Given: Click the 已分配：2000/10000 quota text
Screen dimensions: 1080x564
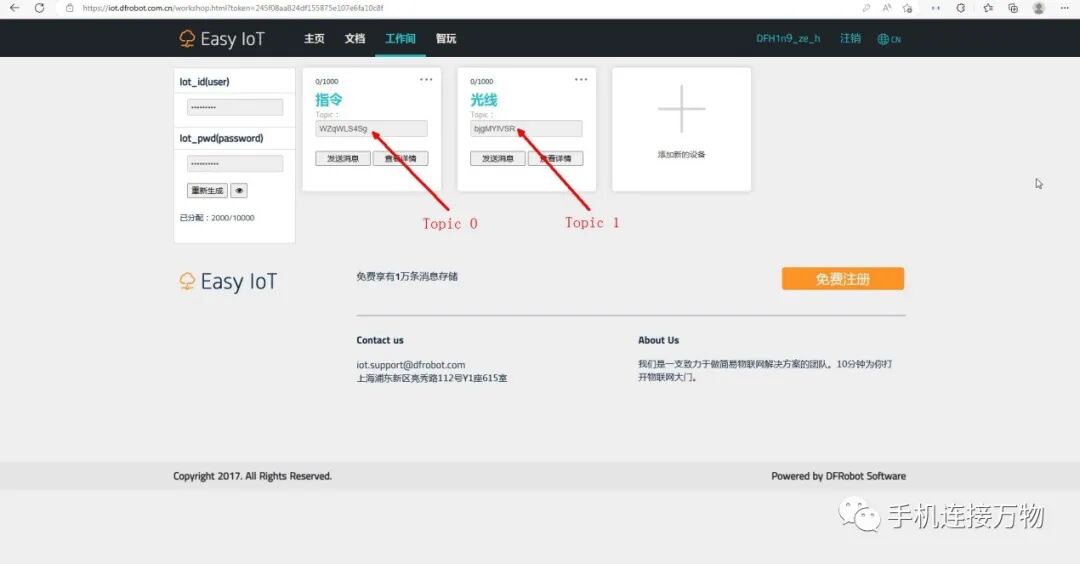Looking at the screenshot, I should click(x=217, y=218).
